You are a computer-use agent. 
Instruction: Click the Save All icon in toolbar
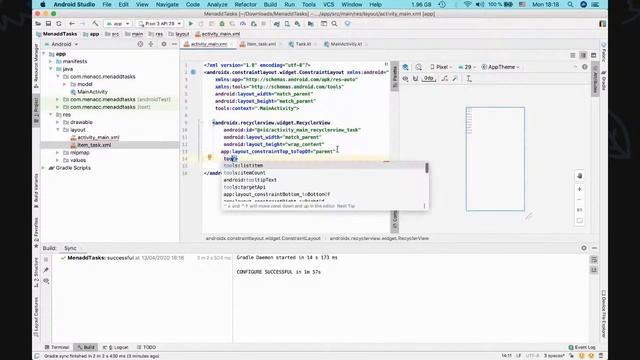click(48, 24)
